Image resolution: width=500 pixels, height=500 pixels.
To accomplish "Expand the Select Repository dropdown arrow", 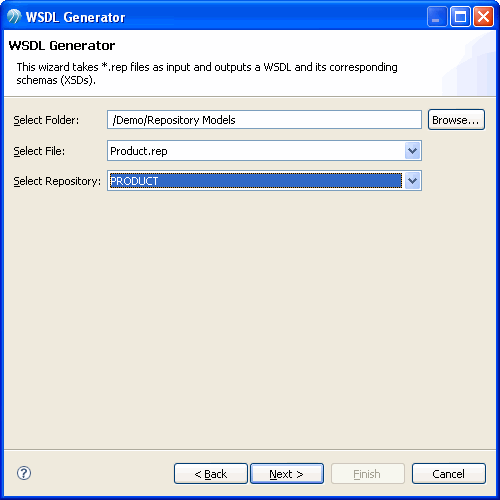I will click(x=412, y=181).
